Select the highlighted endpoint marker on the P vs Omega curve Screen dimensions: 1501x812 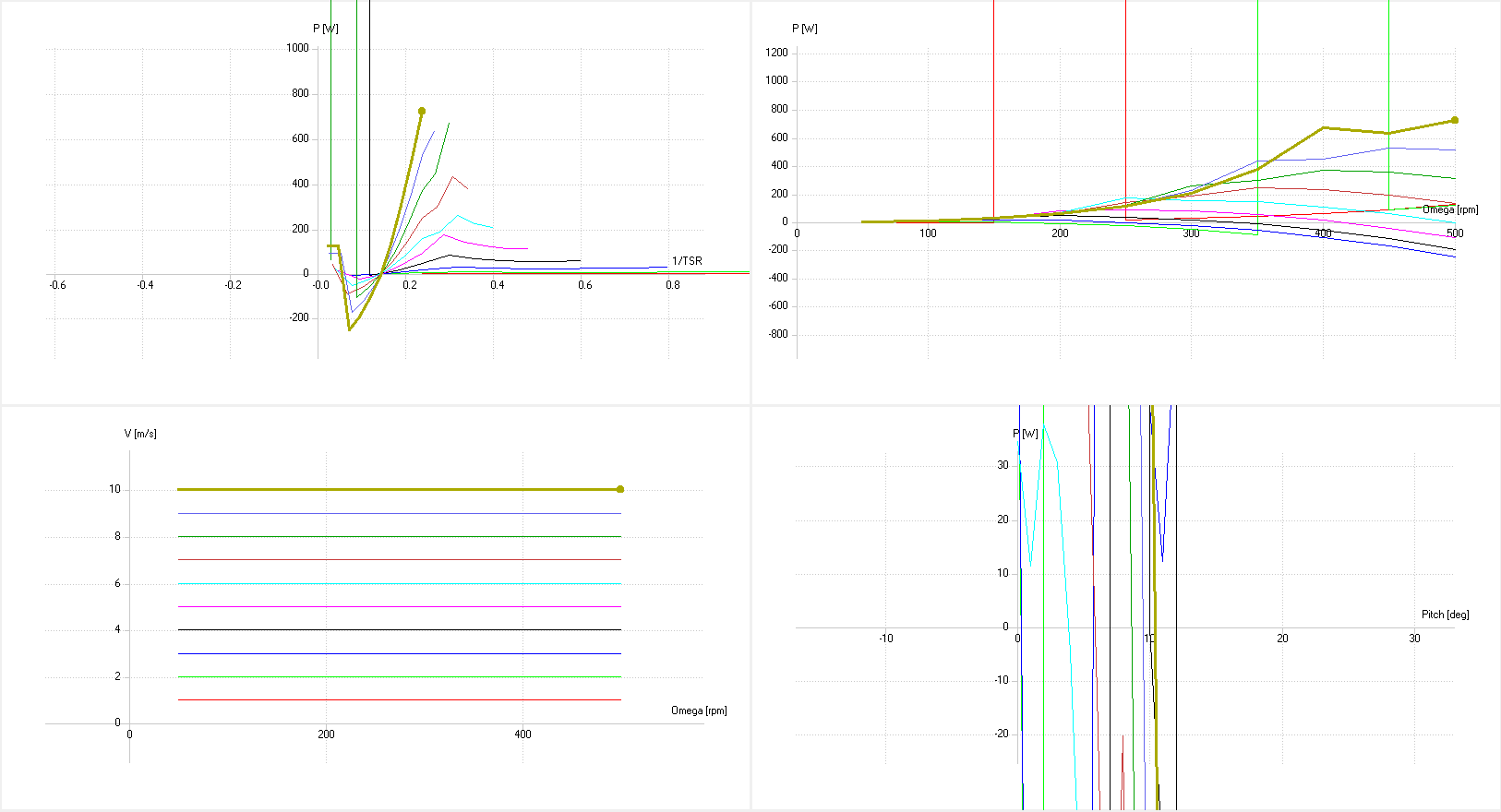pyautogui.click(x=1455, y=120)
